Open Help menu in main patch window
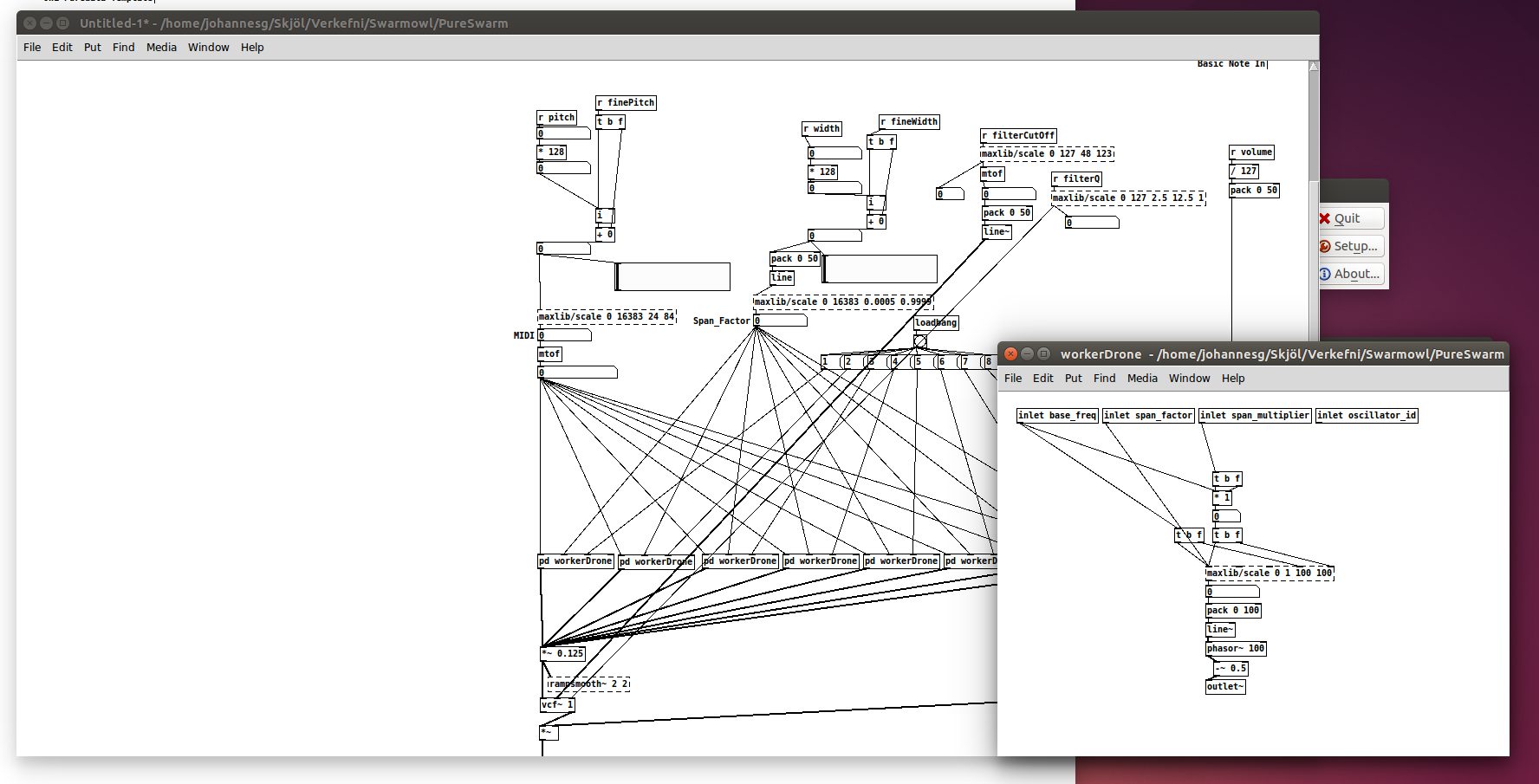The image size is (1539, 784). (x=252, y=47)
